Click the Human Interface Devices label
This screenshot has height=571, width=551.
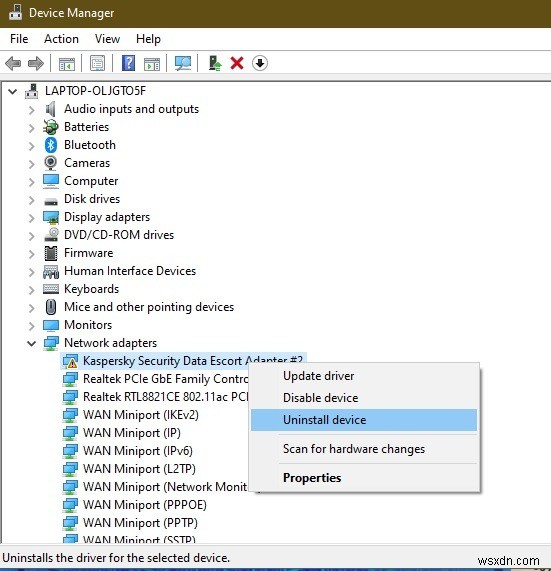coord(130,271)
